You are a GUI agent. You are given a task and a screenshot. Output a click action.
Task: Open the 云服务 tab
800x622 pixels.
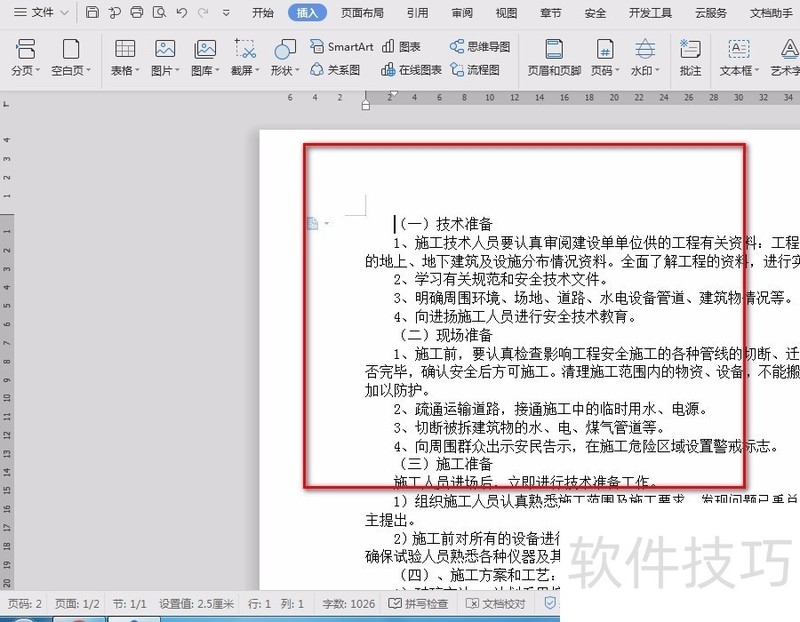(x=711, y=13)
